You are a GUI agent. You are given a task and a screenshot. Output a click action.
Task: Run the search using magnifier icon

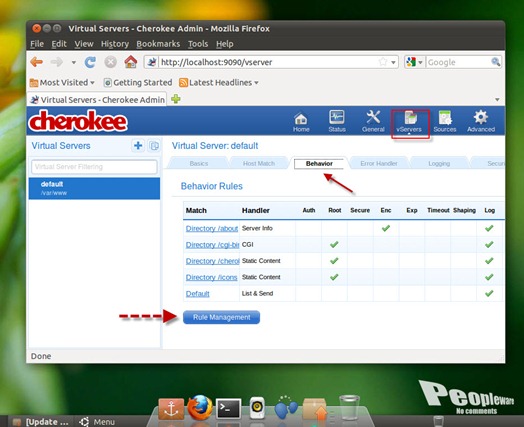pos(495,62)
